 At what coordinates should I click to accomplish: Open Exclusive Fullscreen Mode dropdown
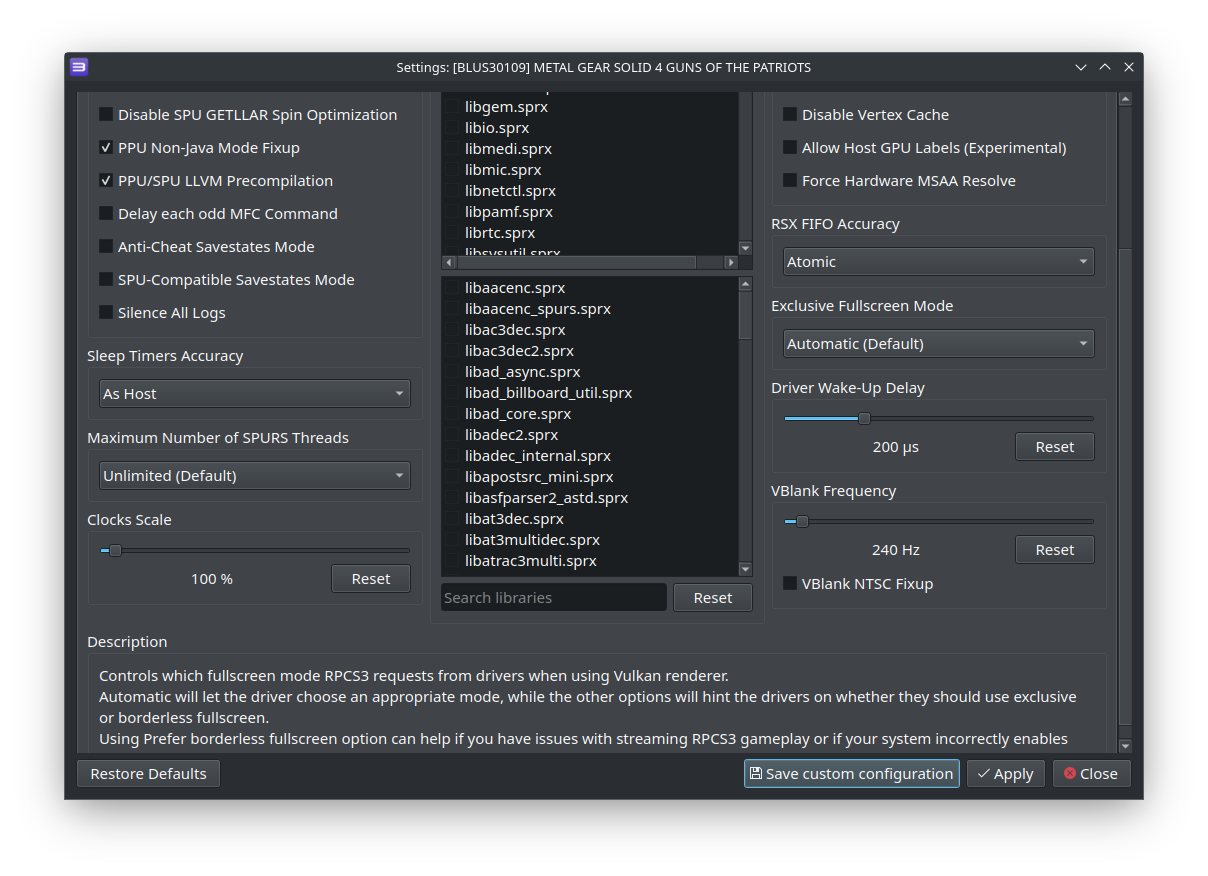click(x=939, y=344)
